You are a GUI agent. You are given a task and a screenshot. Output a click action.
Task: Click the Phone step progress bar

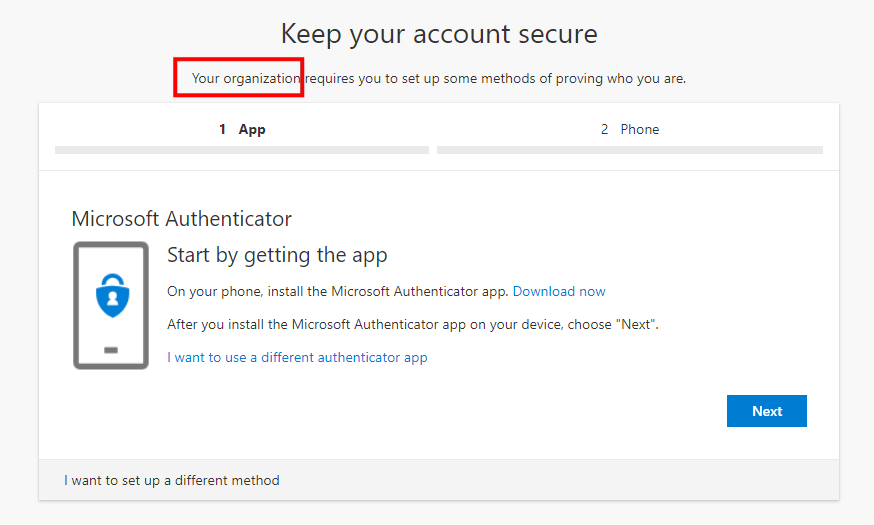[630, 150]
